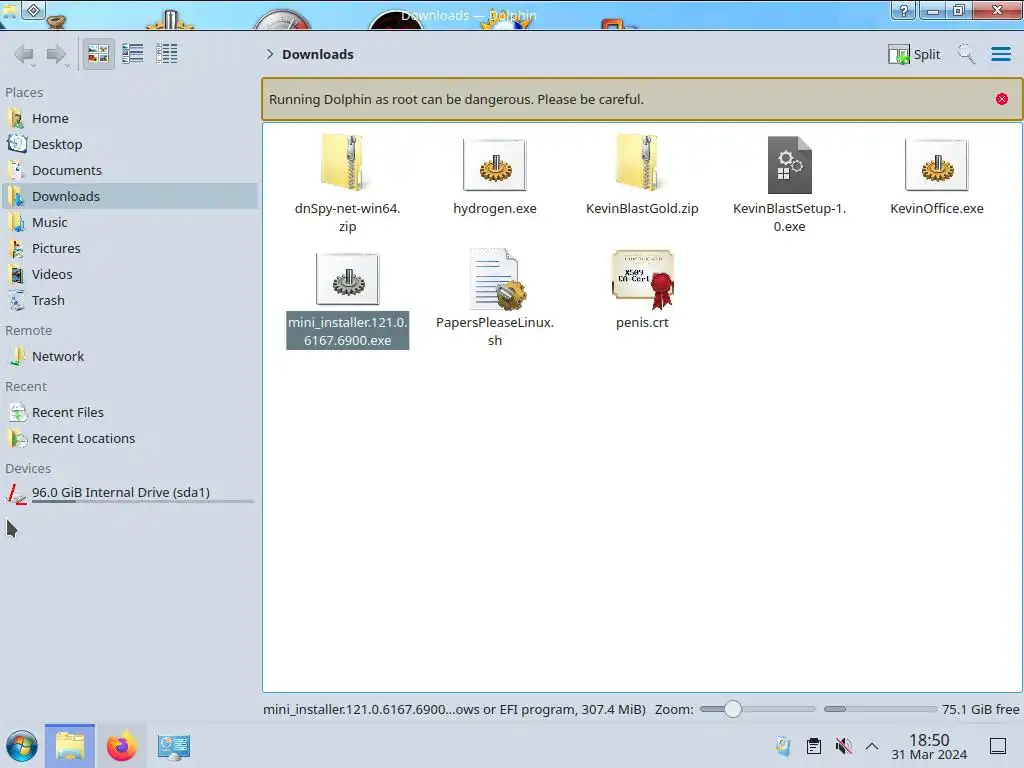Dismiss the root warning message
The width and height of the screenshot is (1024, 768).
tap(1002, 99)
